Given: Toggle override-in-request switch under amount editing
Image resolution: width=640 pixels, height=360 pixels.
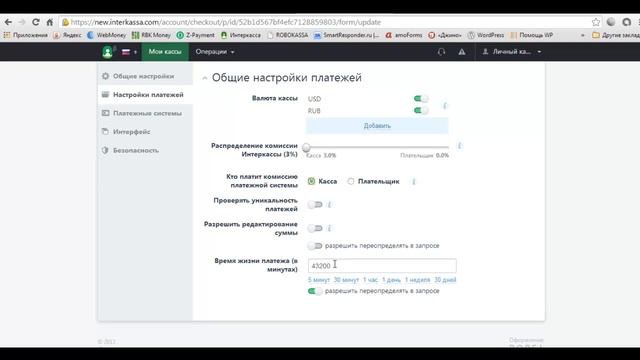Looking at the screenshot, I should coord(315,246).
